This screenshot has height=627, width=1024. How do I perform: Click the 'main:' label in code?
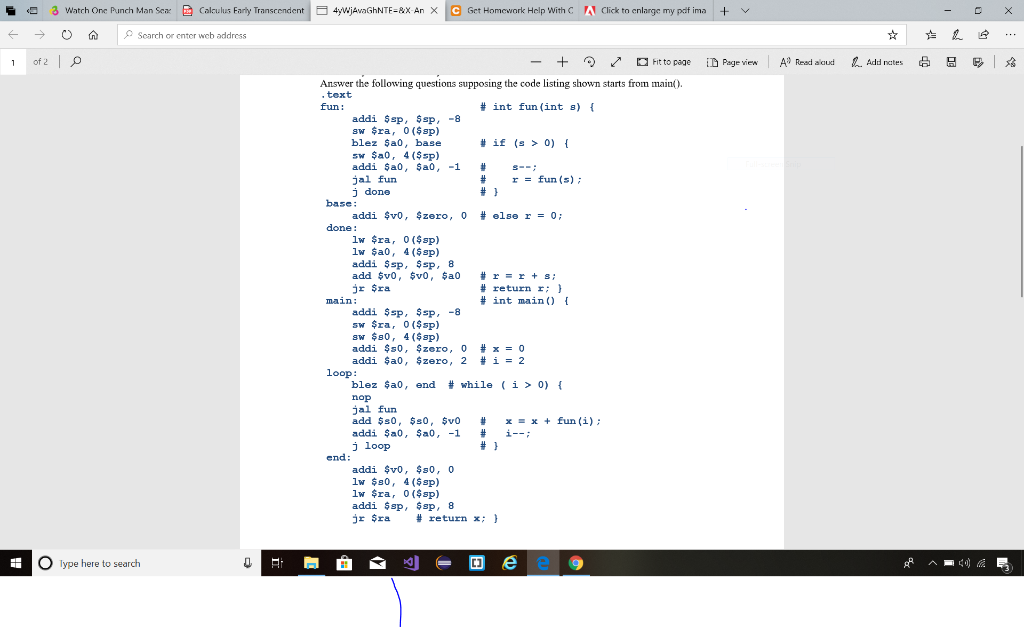(342, 300)
